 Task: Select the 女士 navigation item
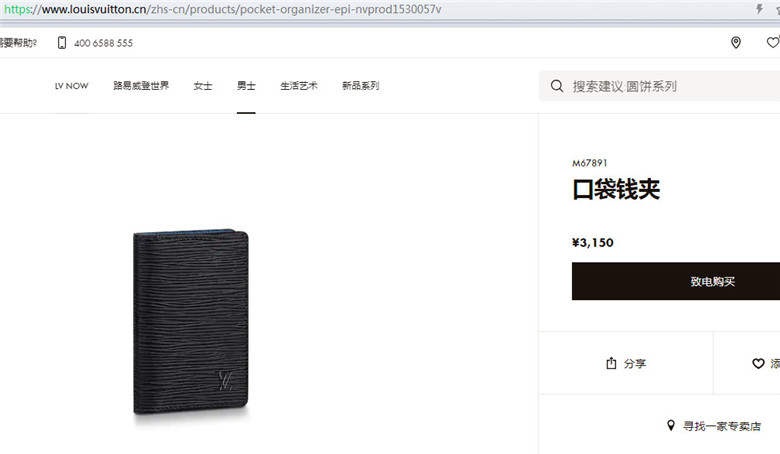[203, 86]
